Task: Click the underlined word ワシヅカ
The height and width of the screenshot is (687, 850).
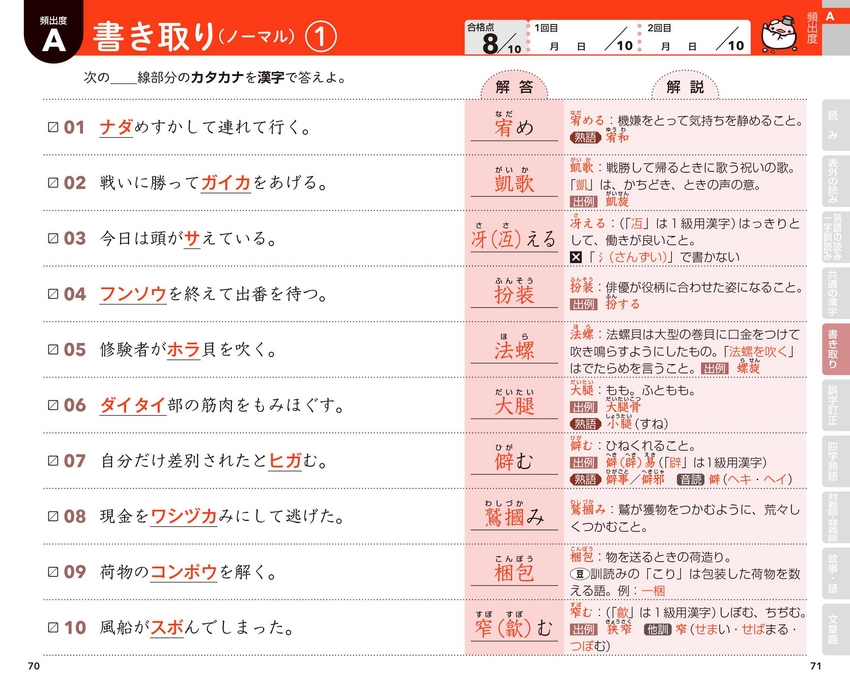Action: pos(184,516)
